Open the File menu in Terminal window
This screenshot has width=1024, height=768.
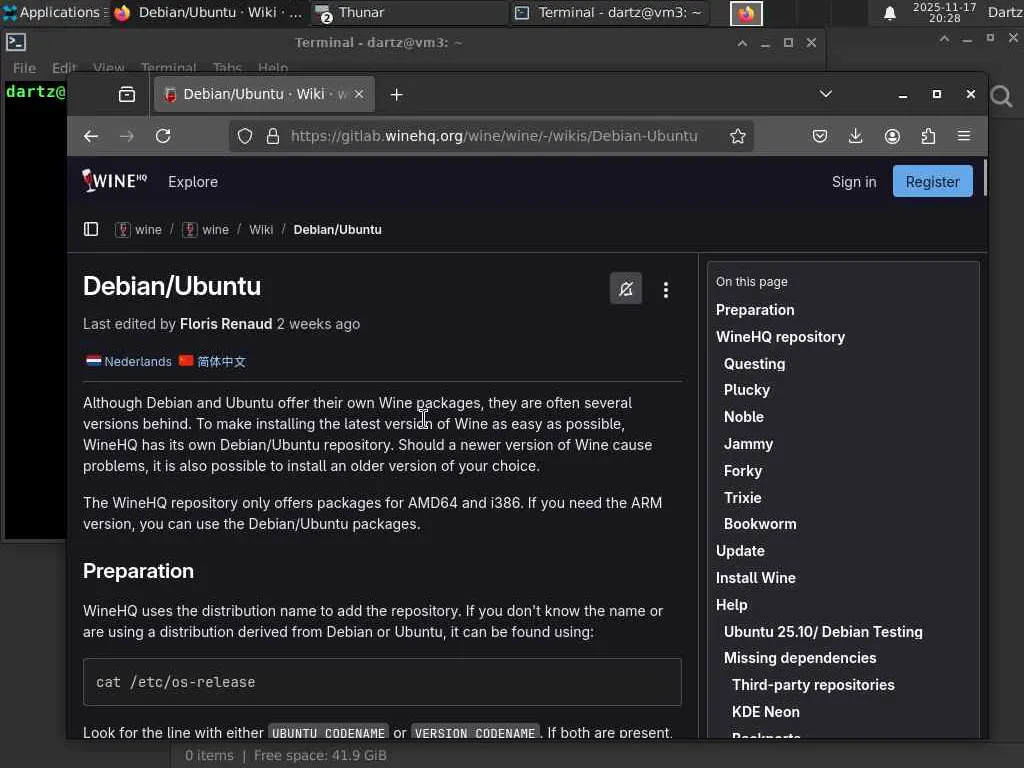[24, 67]
